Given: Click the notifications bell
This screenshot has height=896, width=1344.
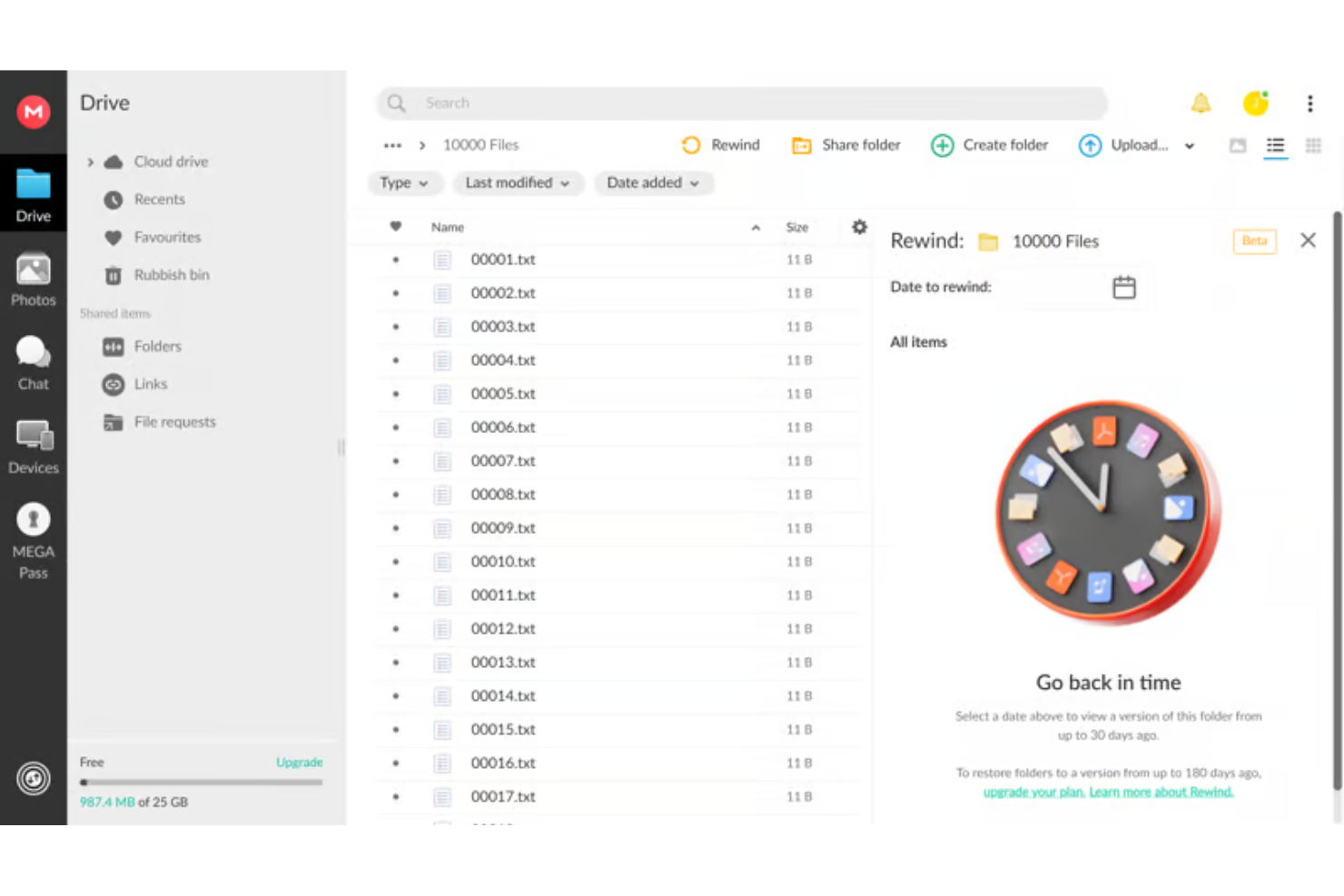Looking at the screenshot, I should 1201,103.
